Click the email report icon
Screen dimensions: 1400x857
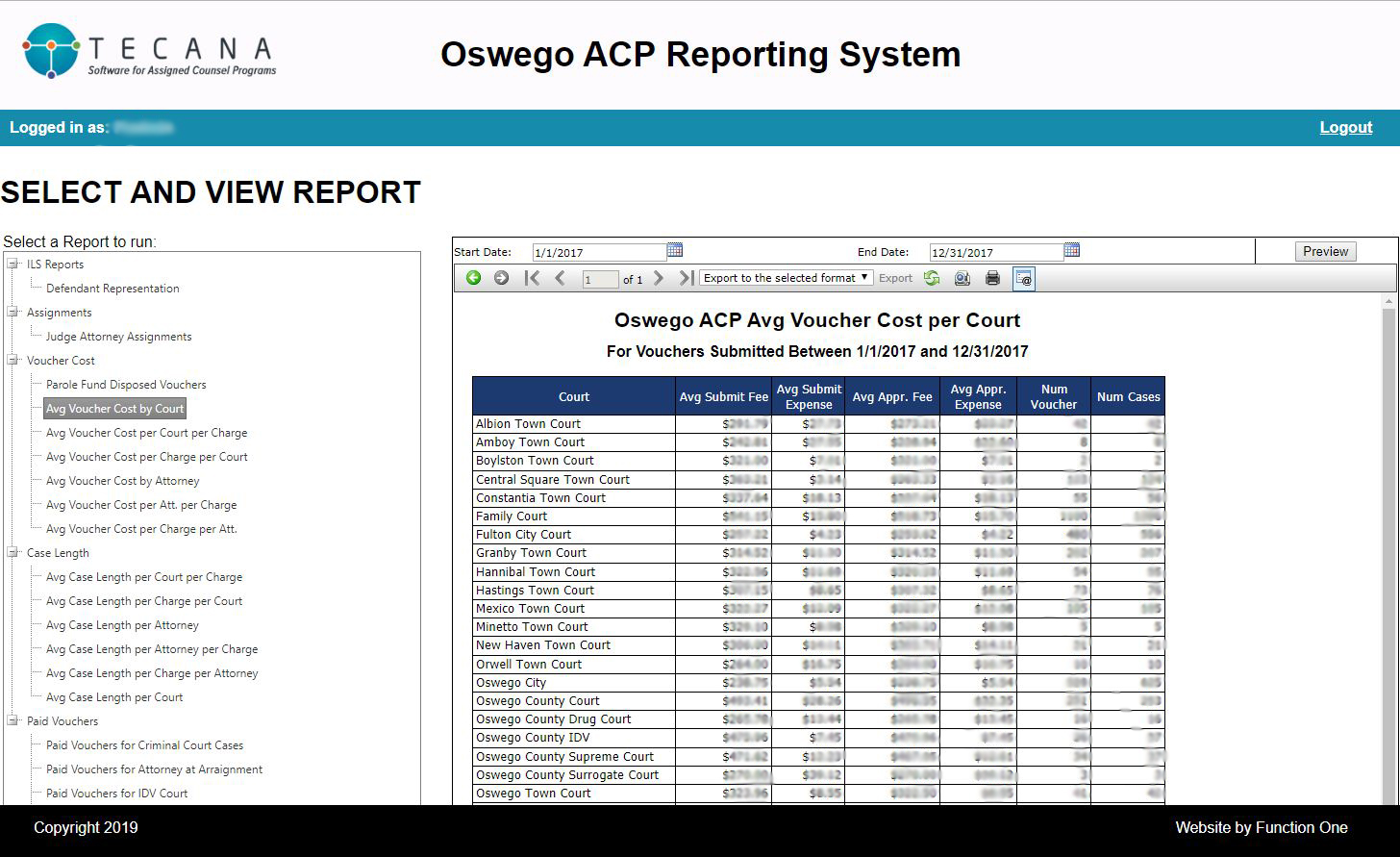pos(1024,278)
